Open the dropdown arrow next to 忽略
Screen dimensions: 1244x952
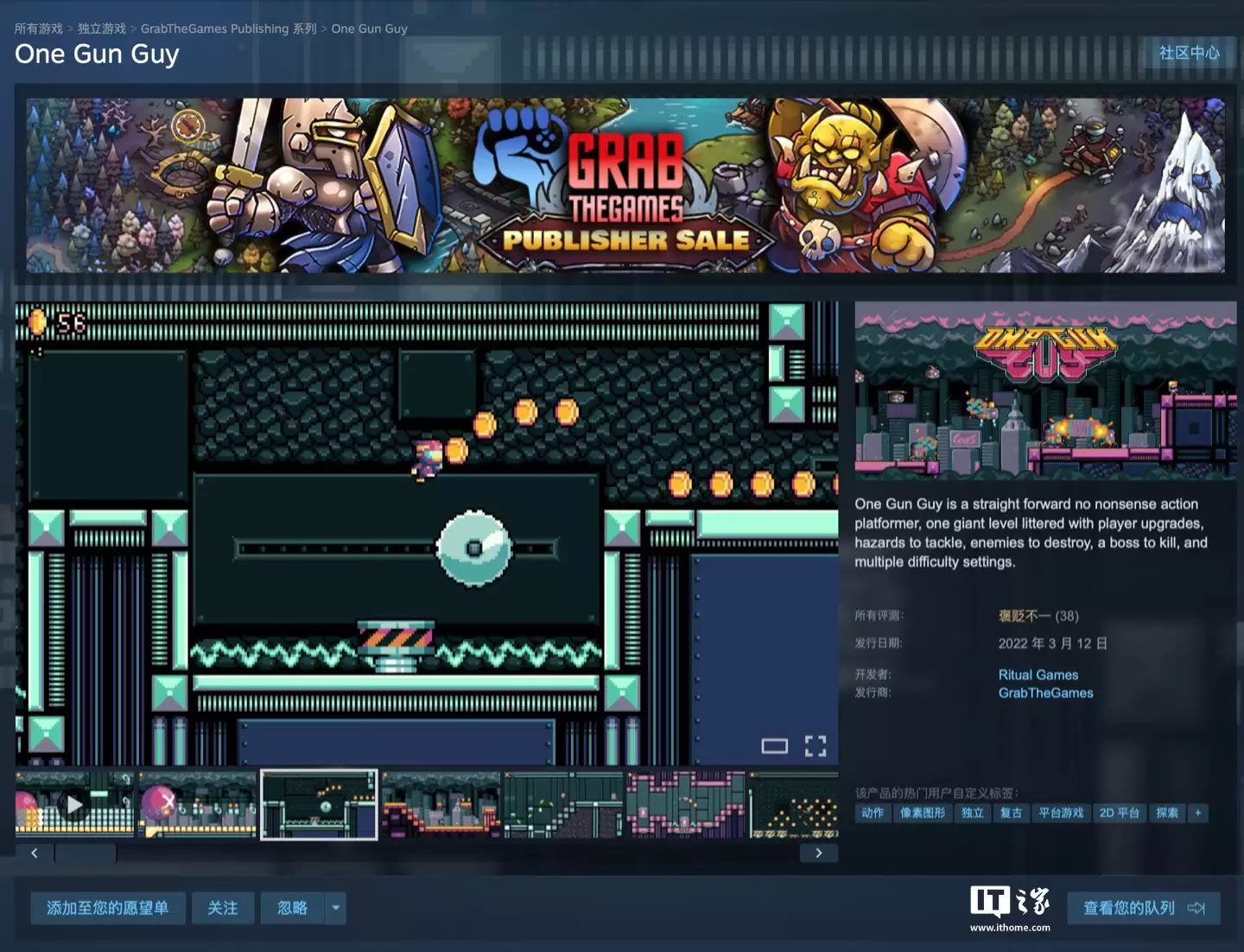[335, 908]
